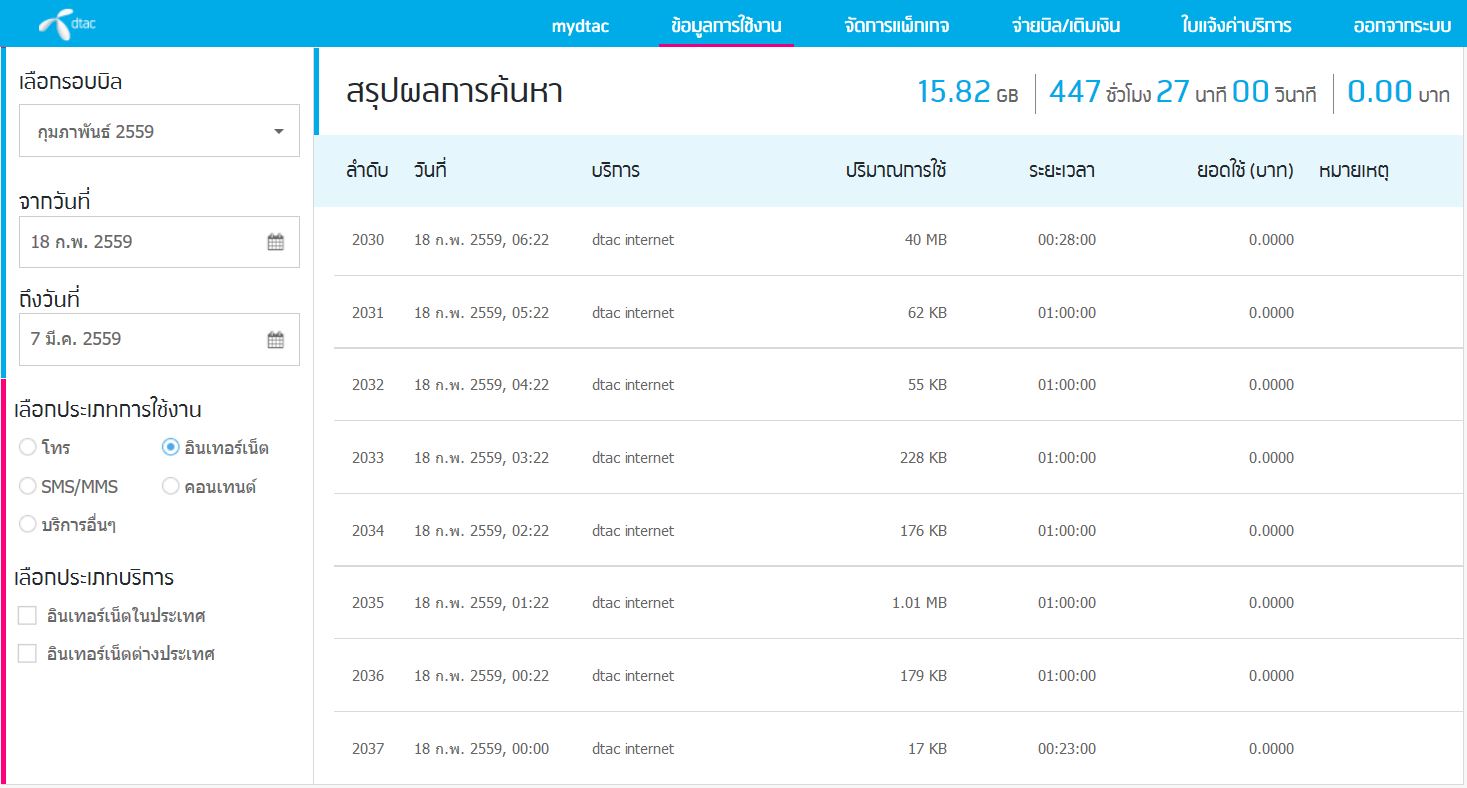Select the SMS/MMS radio button

tap(28, 486)
